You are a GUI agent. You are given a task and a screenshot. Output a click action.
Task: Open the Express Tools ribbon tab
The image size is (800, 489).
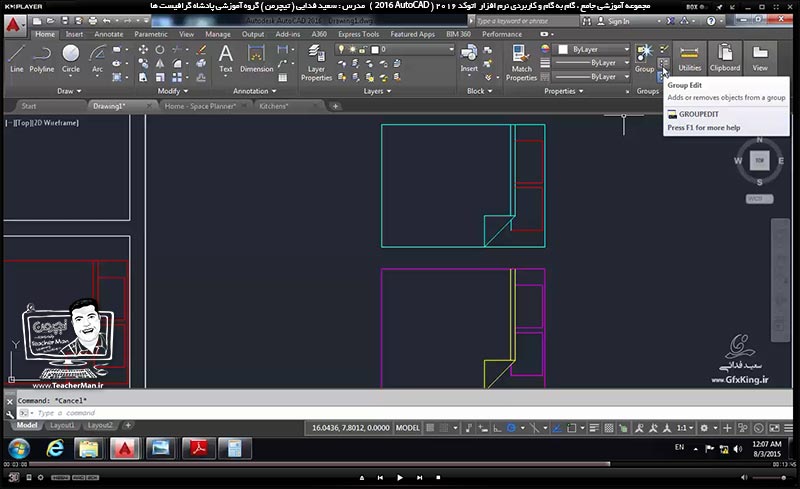[358, 34]
